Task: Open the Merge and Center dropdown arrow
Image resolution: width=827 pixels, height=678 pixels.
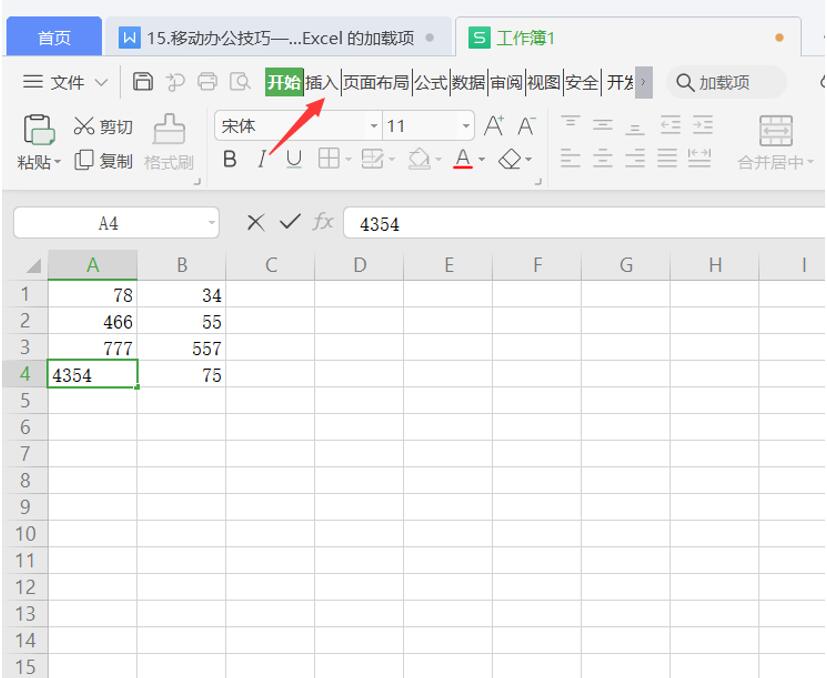Action: click(x=810, y=162)
